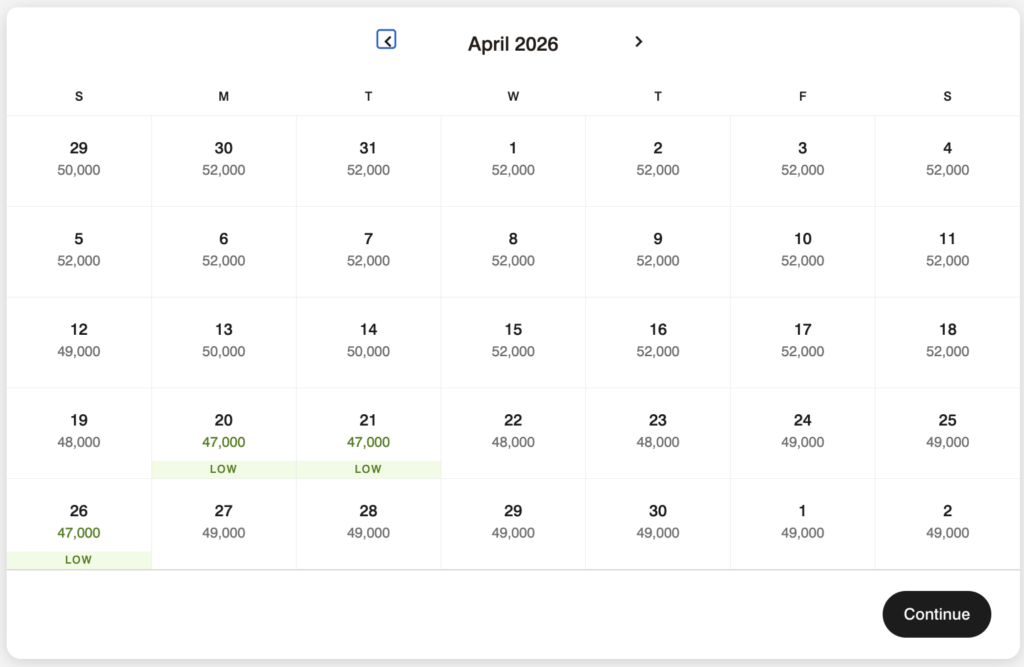Pick April 26 low price day

coord(79,522)
